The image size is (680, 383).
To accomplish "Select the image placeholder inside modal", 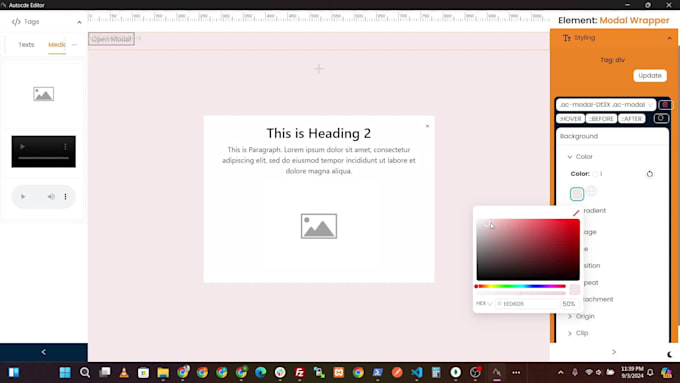I will pos(319,226).
